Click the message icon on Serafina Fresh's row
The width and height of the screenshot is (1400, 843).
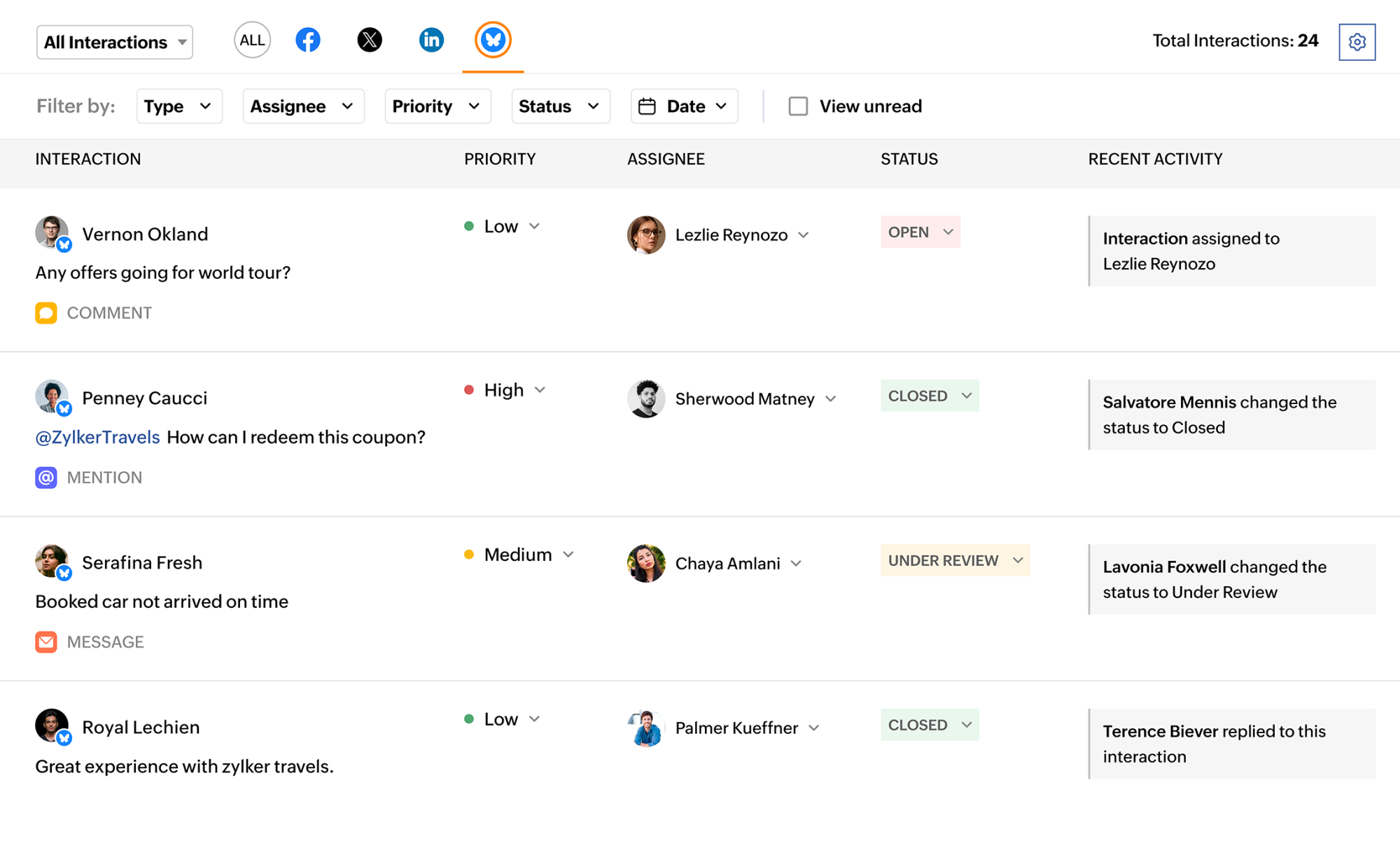coord(46,641)
